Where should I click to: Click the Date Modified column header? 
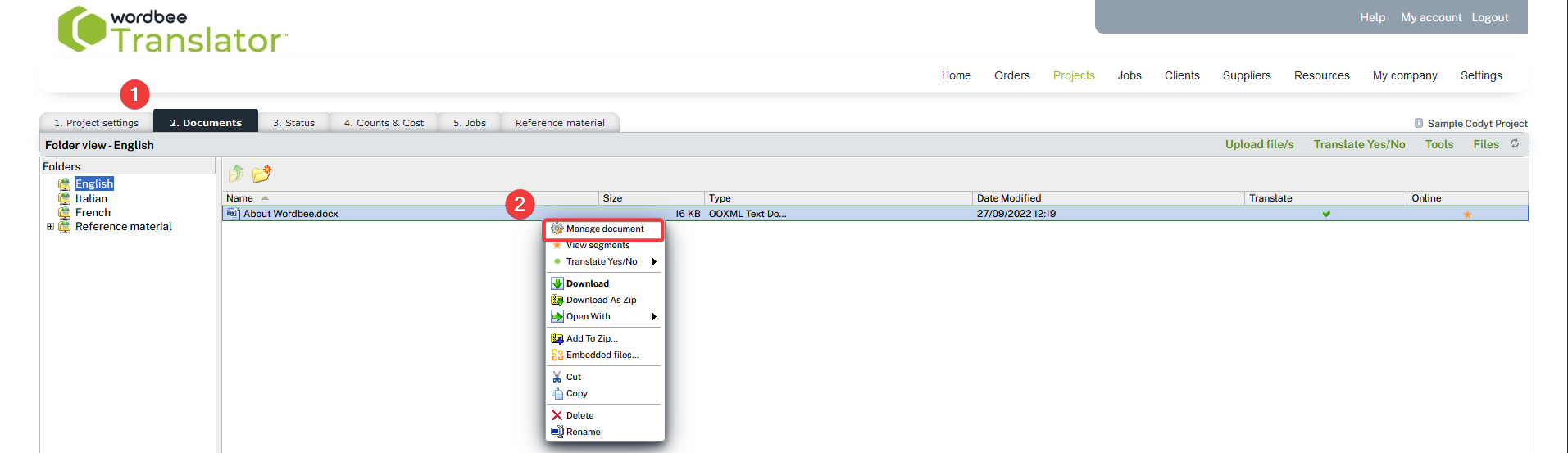tap(1008, 198)
